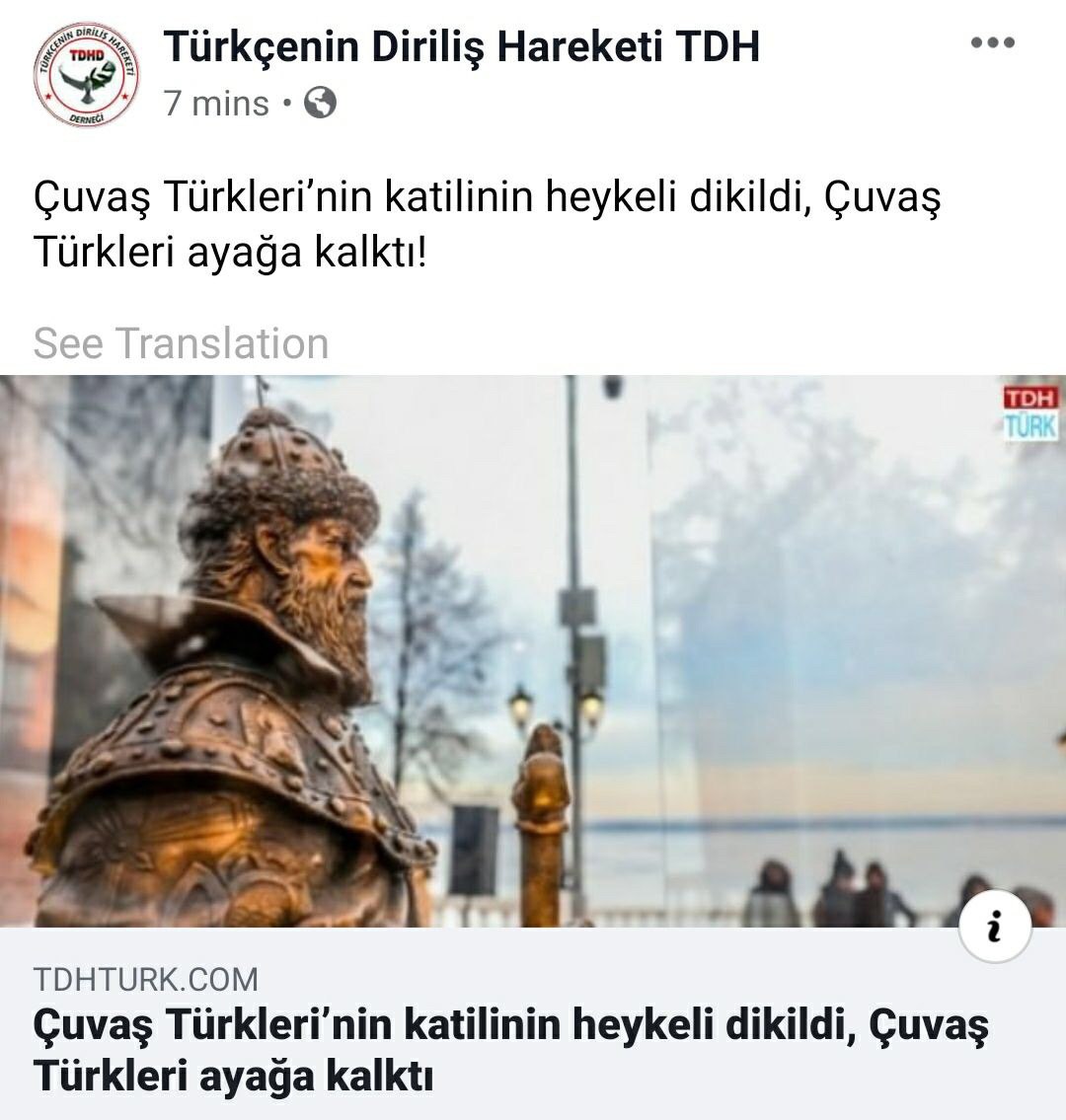Open the three-dot post options menu
This screenshot has width=1066, height=1120.
pyautogui.click(x=992, y=42)
